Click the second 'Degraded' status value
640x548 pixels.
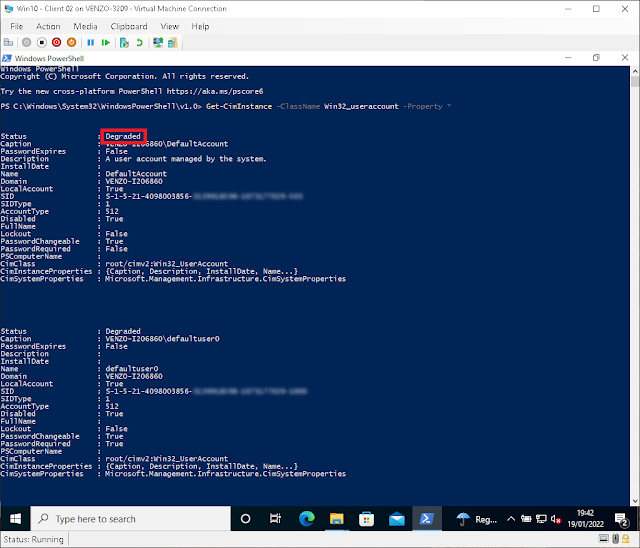[123, 331]
